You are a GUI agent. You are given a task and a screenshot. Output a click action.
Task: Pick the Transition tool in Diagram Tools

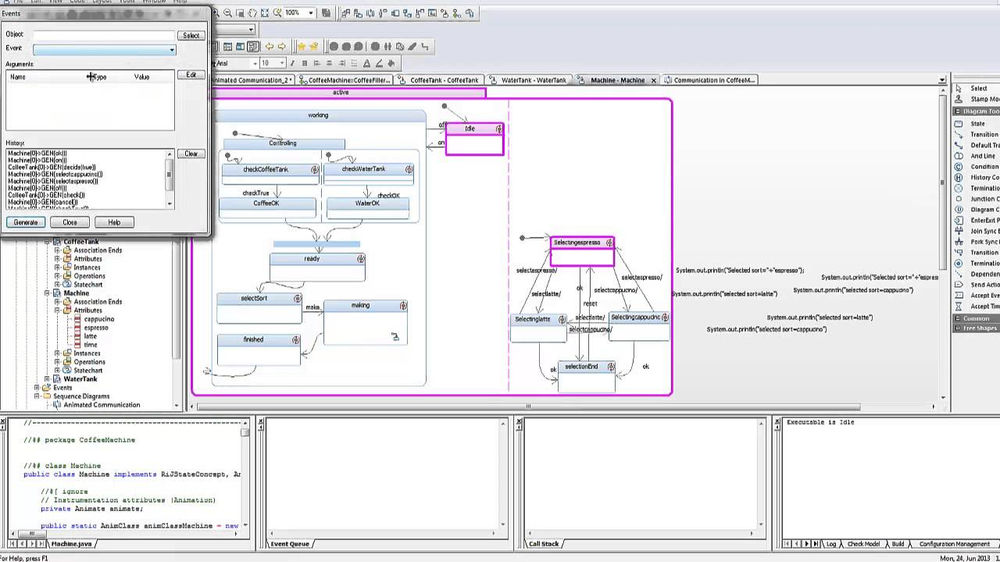click(x=976, y=135)
